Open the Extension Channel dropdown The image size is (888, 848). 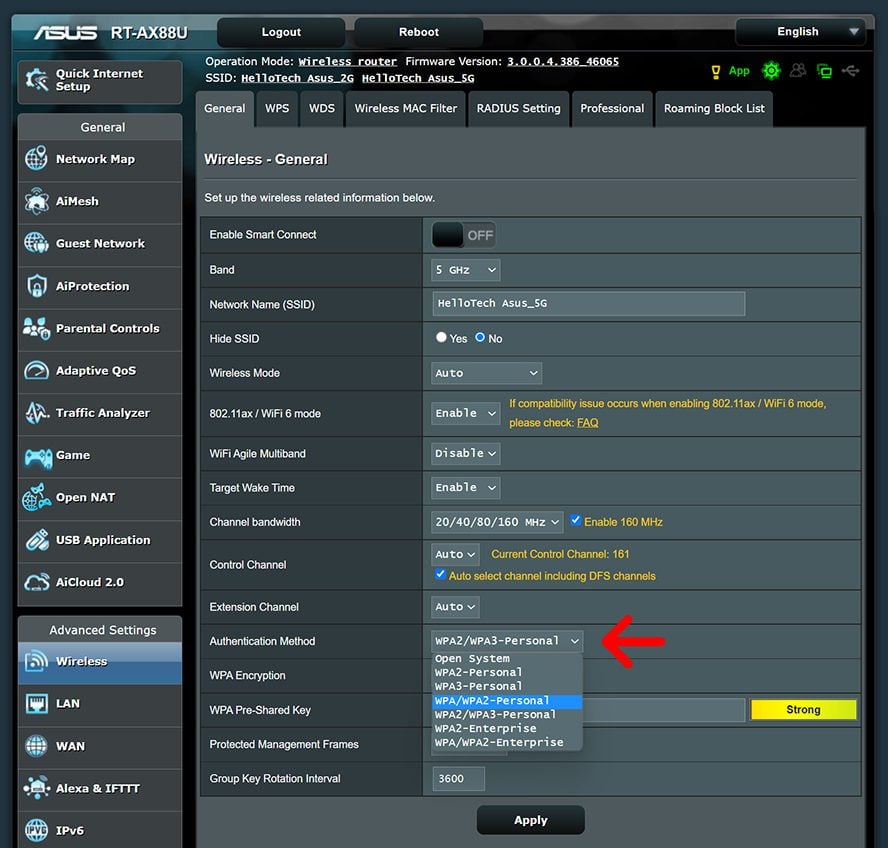455,607
